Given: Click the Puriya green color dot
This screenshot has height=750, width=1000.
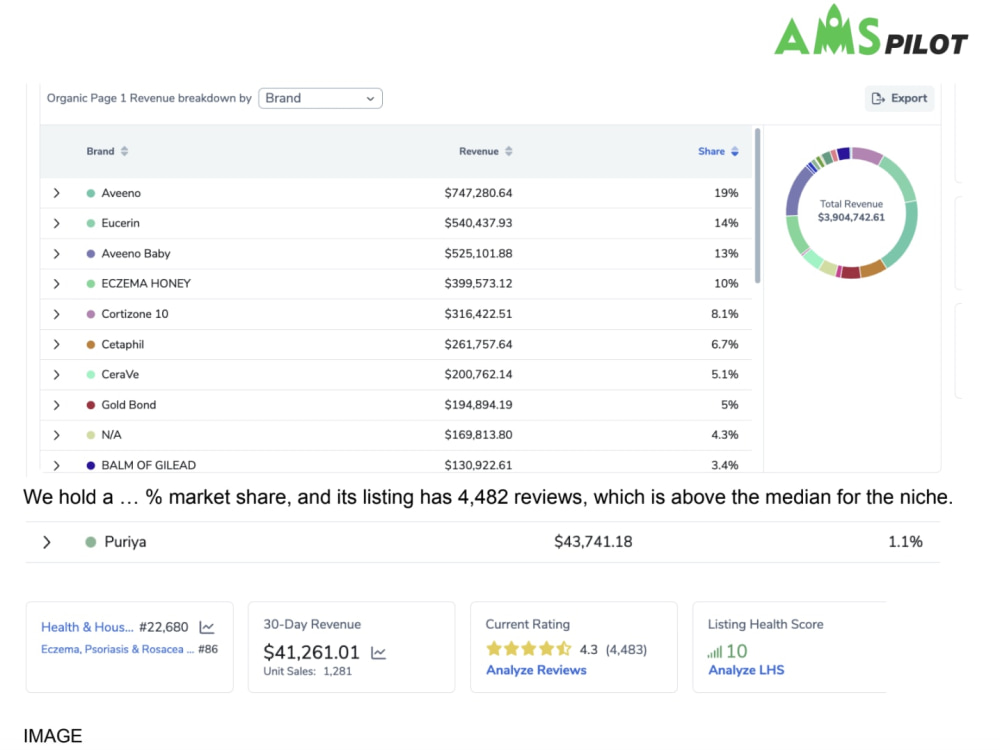Looking at the screenshot, I should pos(91,542).
